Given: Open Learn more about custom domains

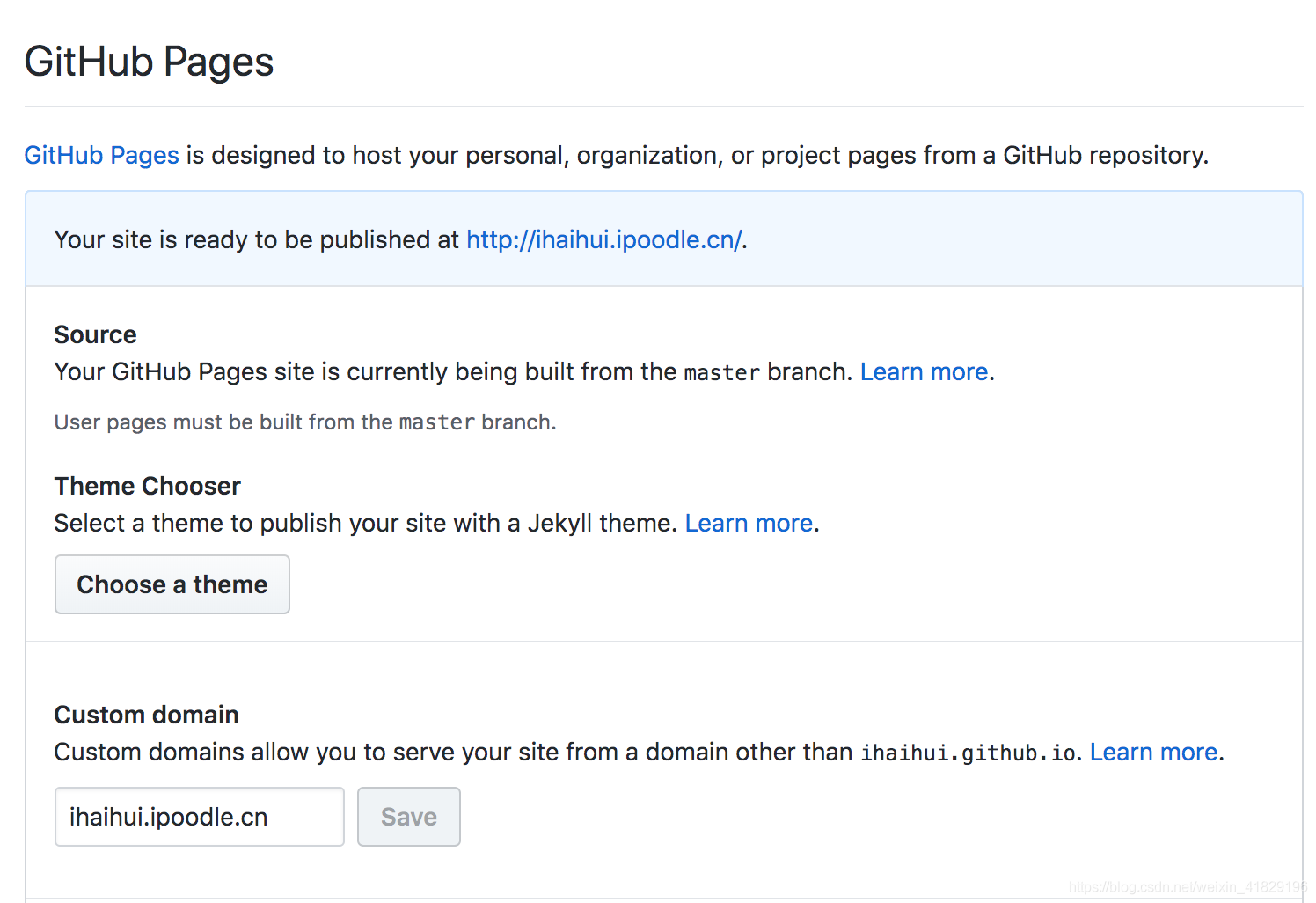Looking at the screenshot, I should 1153,752.
